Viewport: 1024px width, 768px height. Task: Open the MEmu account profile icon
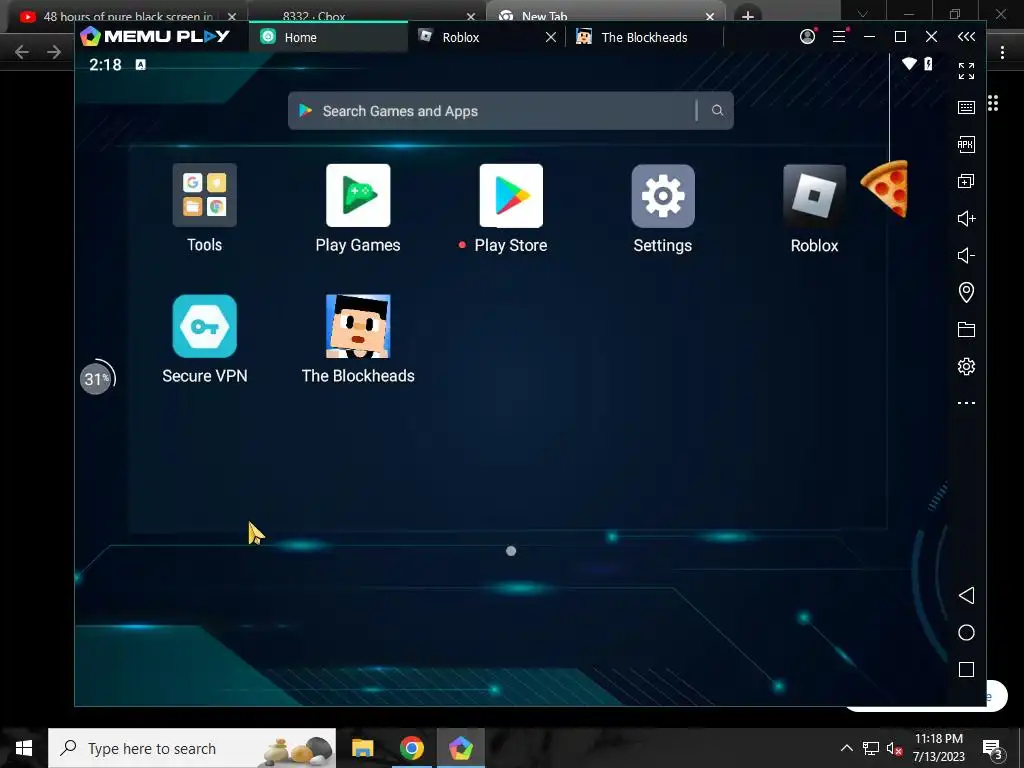tap(808, 37)
